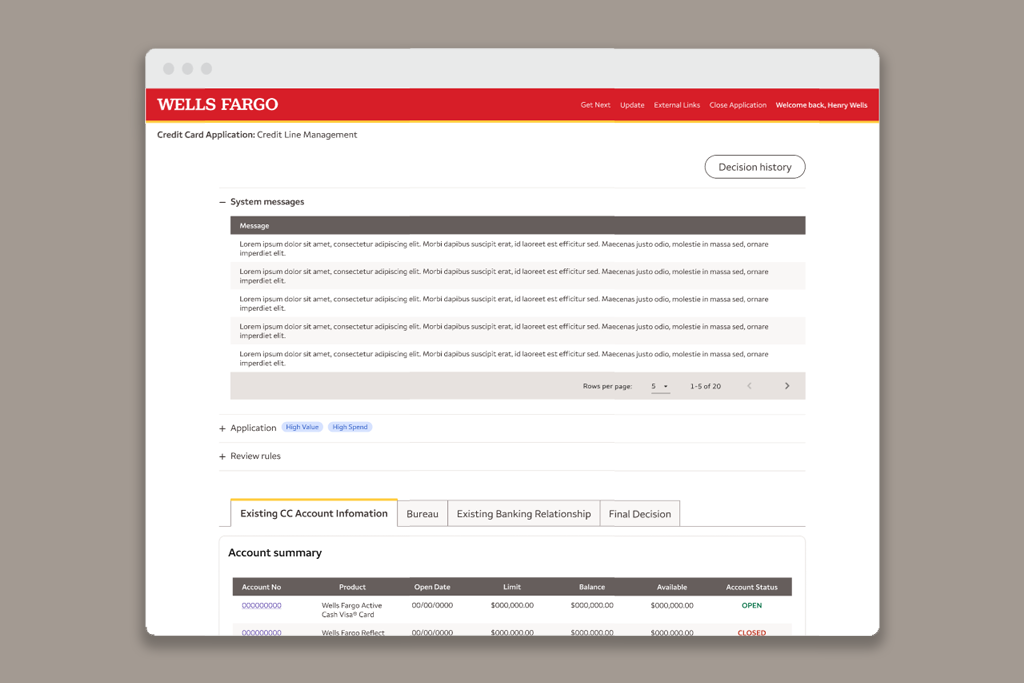Expand the Review rules section
Screen dimensions: 1024x683
(x=223, y=456)
